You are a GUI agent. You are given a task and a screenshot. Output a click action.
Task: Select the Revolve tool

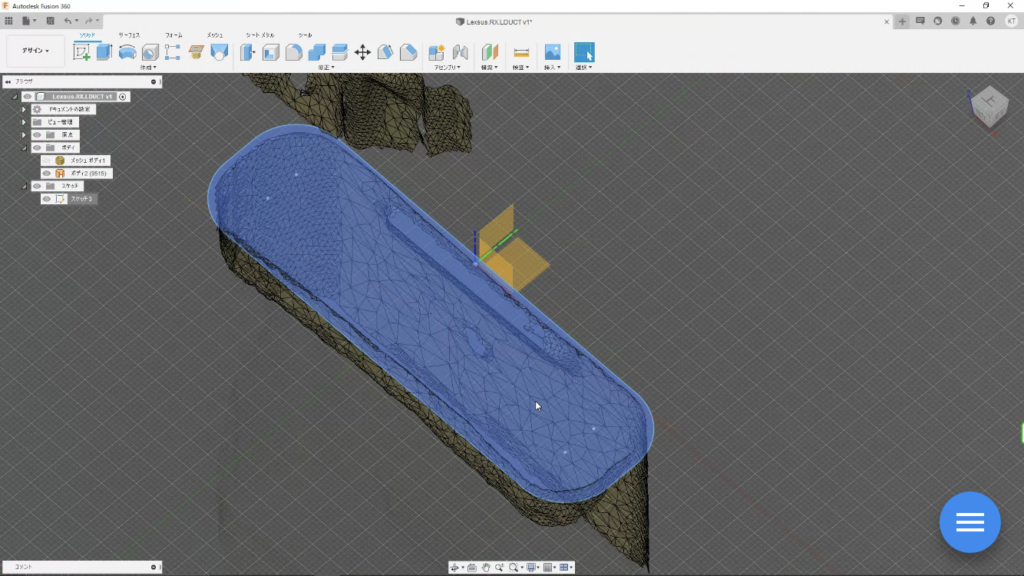(127, 52)
